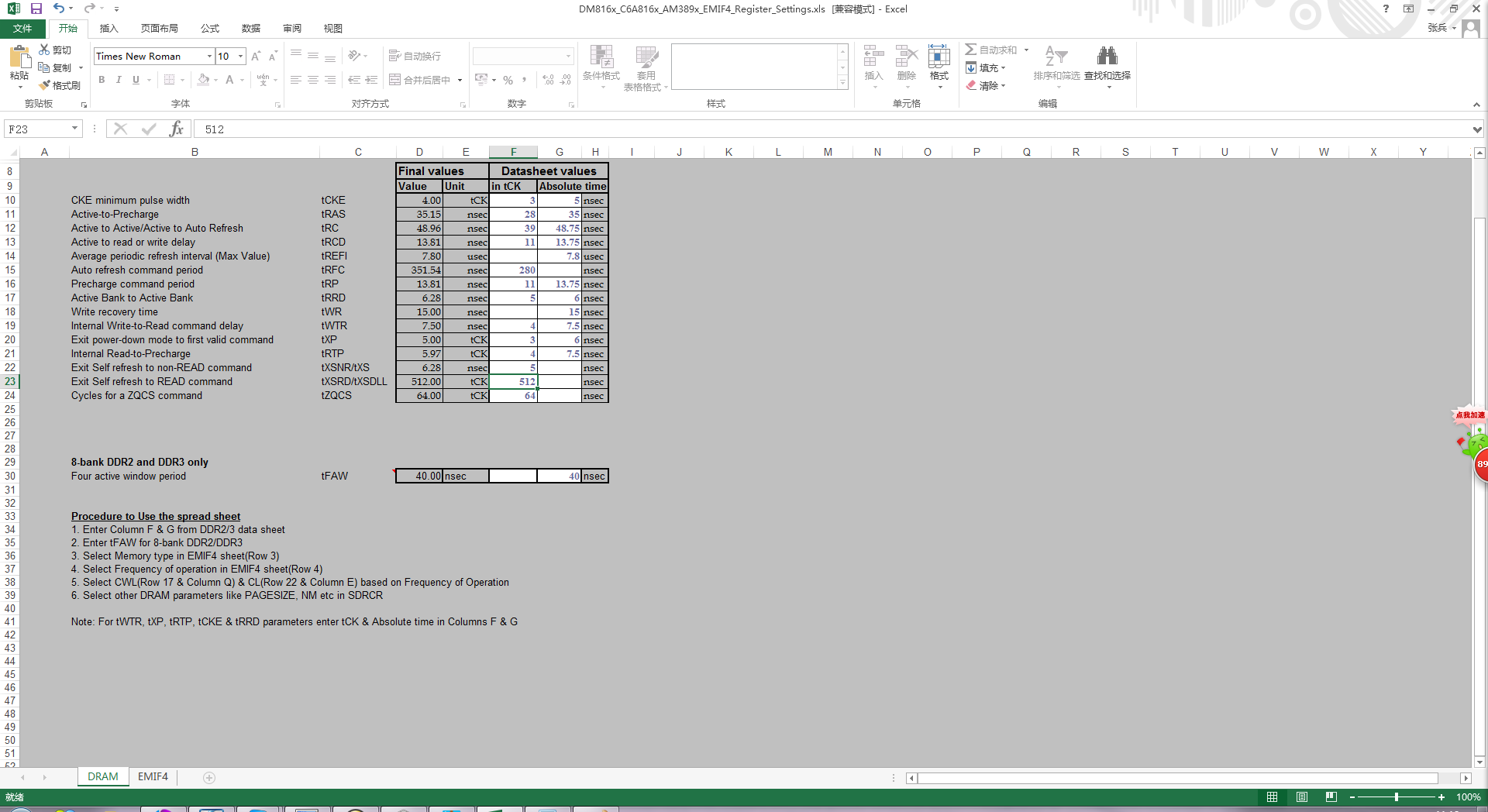Click the cell borders icon

click(x=170, y=80)
